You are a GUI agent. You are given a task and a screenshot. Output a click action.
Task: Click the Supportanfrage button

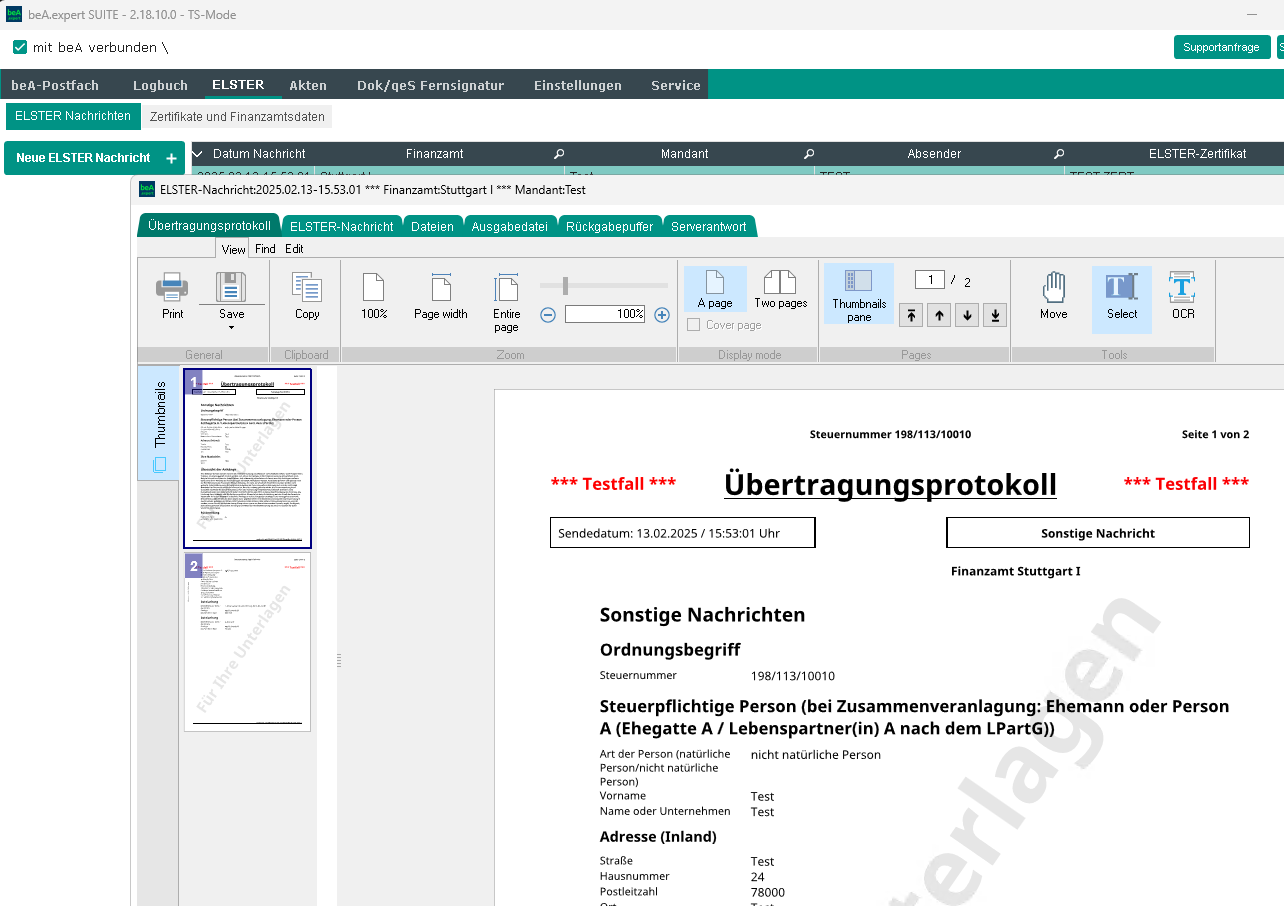[x=1221, y=47]
